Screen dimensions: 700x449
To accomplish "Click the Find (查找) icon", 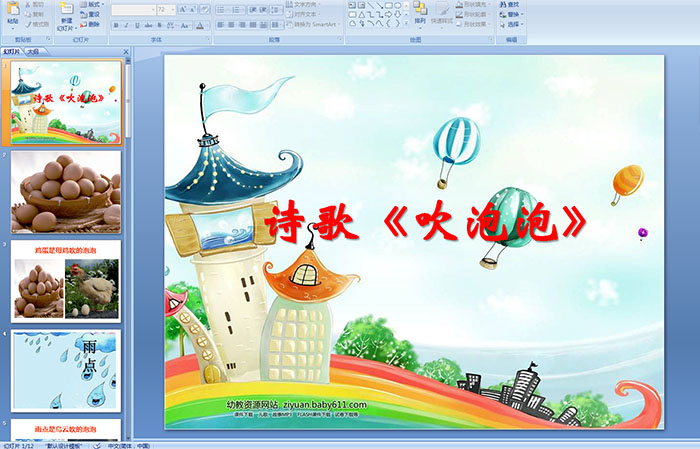I will [x=512, y=4].
